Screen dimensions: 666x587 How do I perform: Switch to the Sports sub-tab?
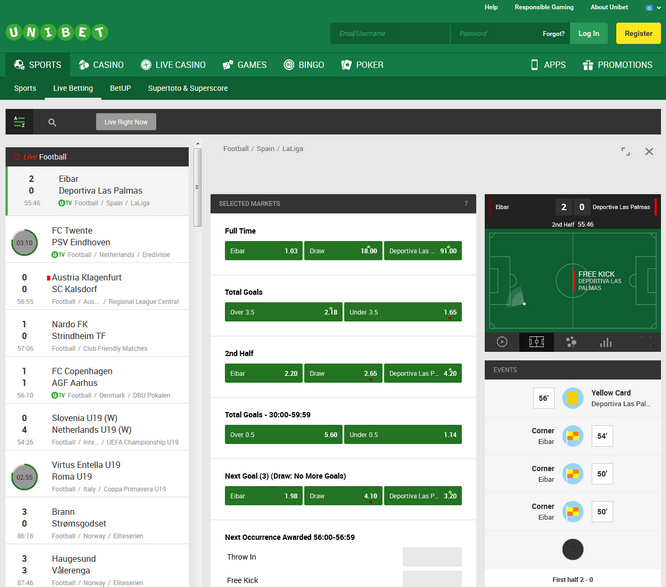coord(25,88)
